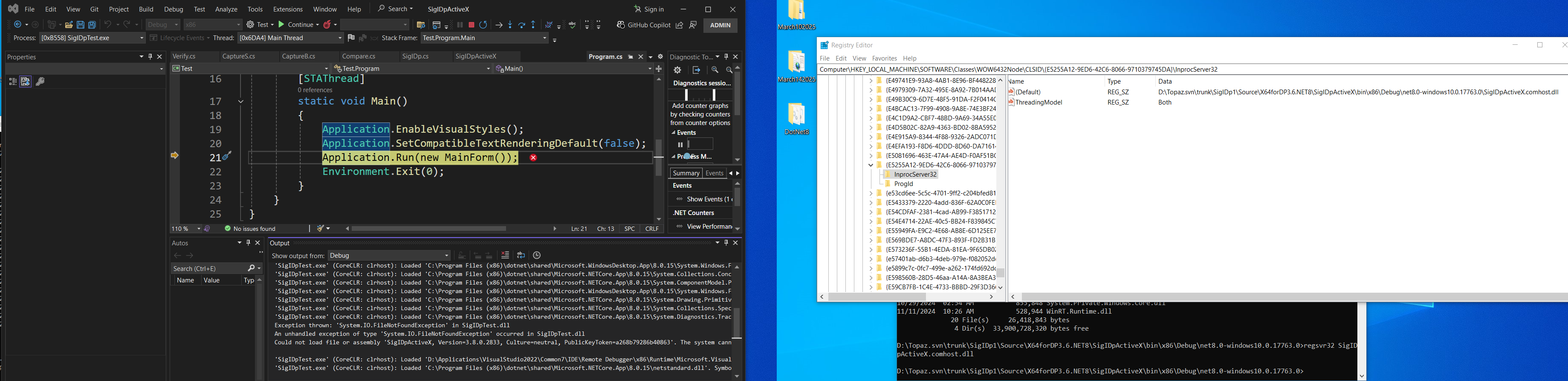Open the Analyze menu

pos(226,9)
